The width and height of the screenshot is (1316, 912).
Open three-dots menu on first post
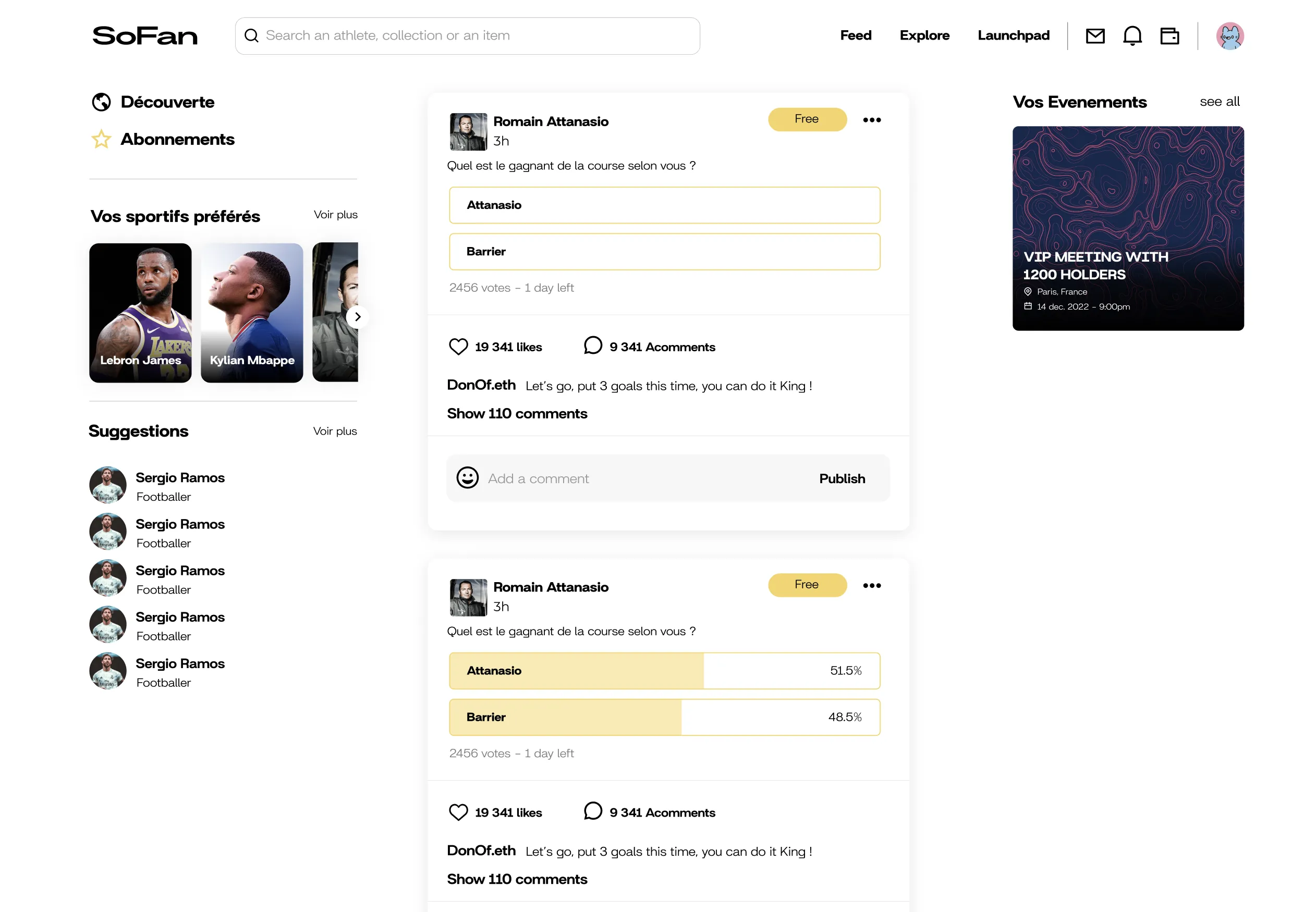(872, 120)
